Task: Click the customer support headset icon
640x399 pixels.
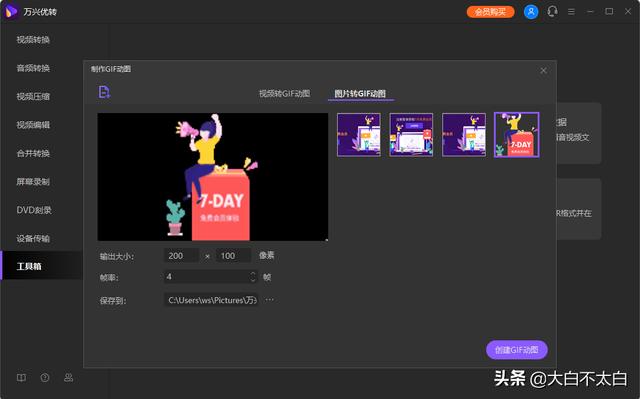Action: [x=552, y=11]
